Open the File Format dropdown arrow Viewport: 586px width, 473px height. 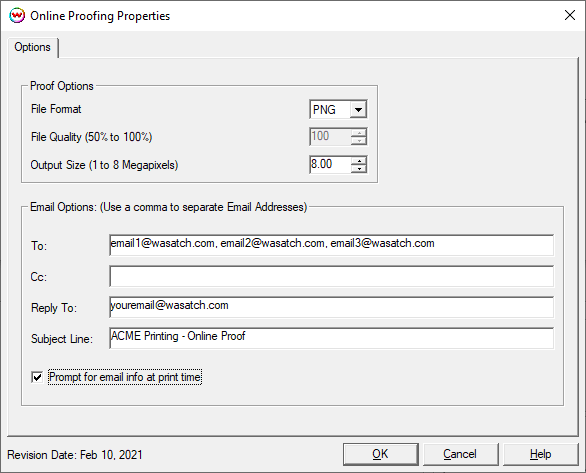point(358,109)
